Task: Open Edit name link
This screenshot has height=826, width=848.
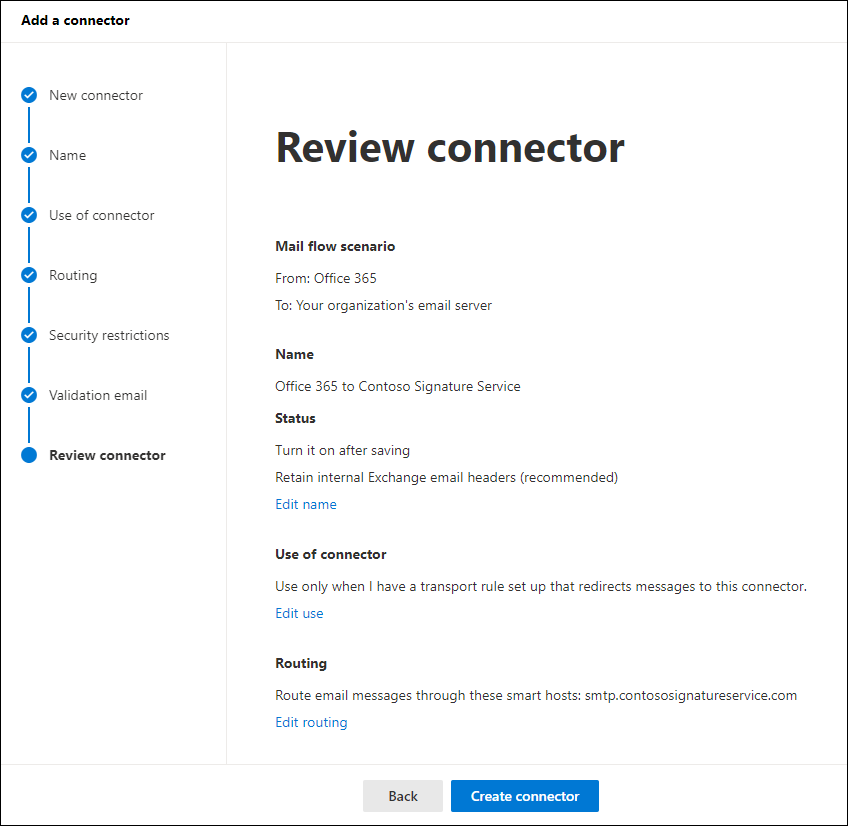Action: (305, 504)
